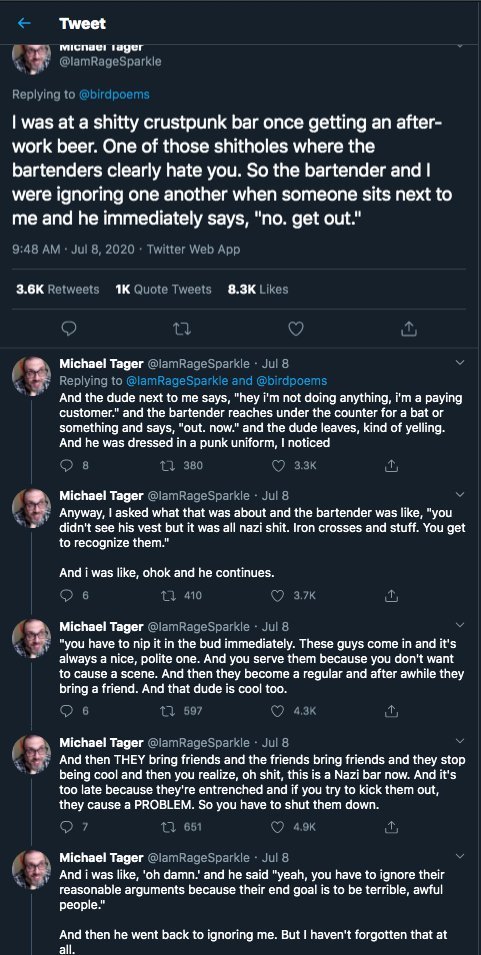Like the reply with 4.3K likes

pos(278,711)
